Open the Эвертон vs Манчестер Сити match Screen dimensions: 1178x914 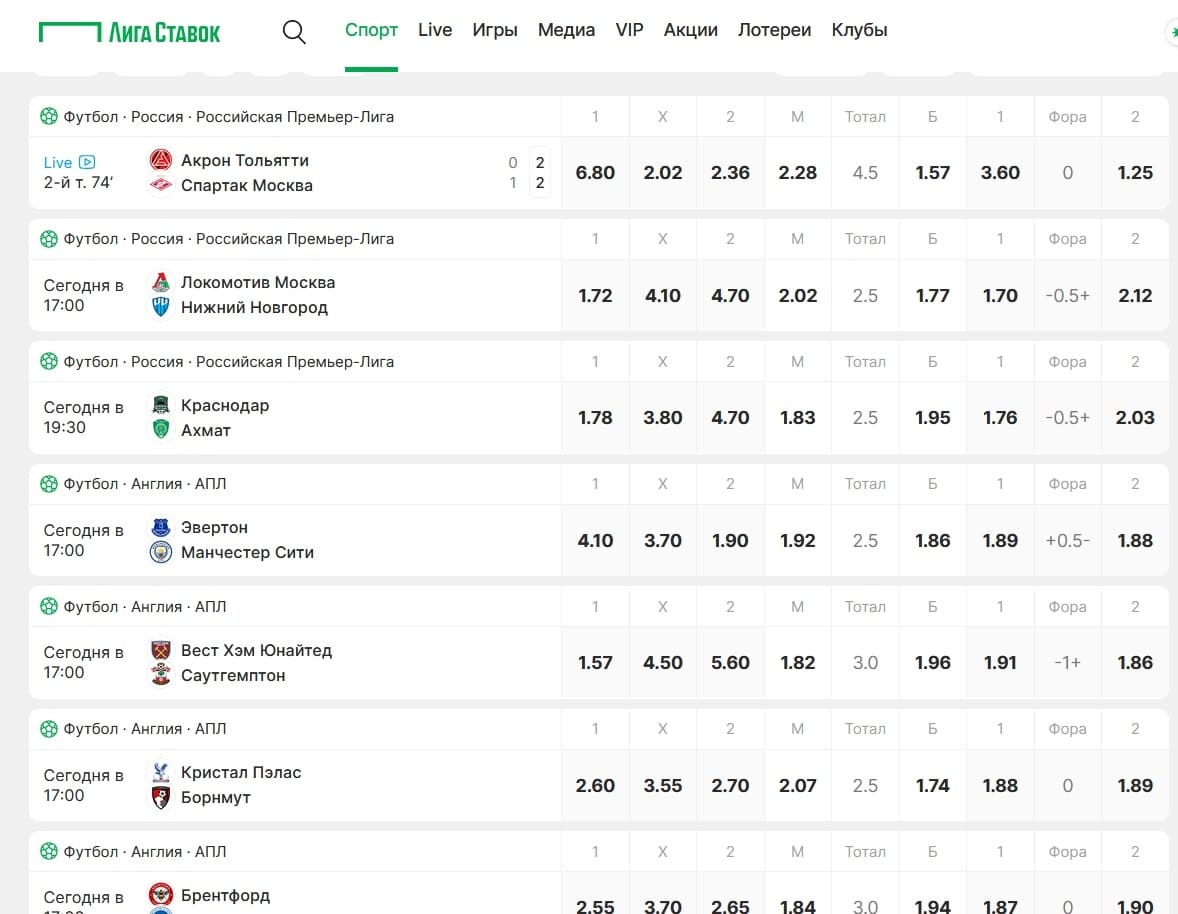point(295,540)
